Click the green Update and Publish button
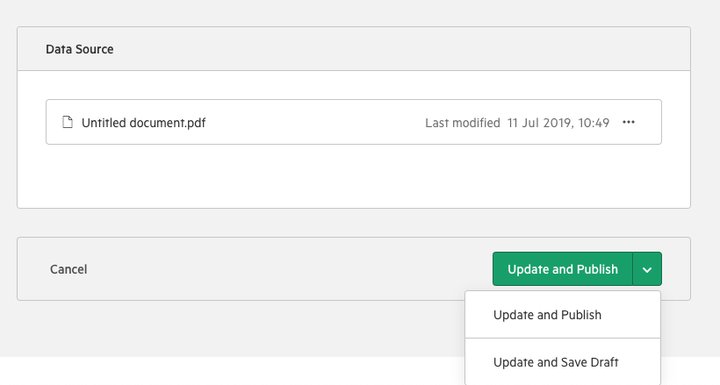The height and width of the screenshot is (385, 720). tap(562, 269)
